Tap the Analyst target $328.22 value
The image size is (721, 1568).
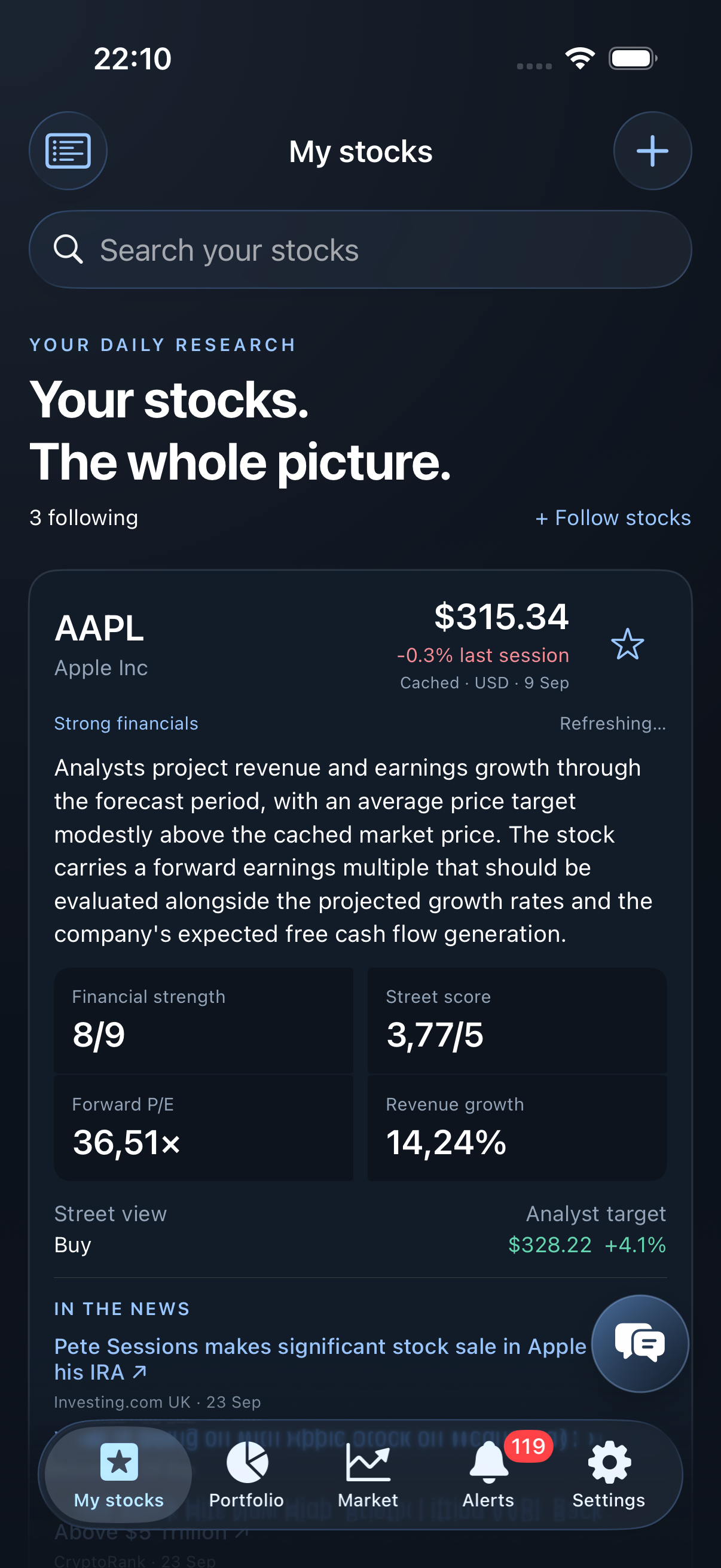(550, 1245)
